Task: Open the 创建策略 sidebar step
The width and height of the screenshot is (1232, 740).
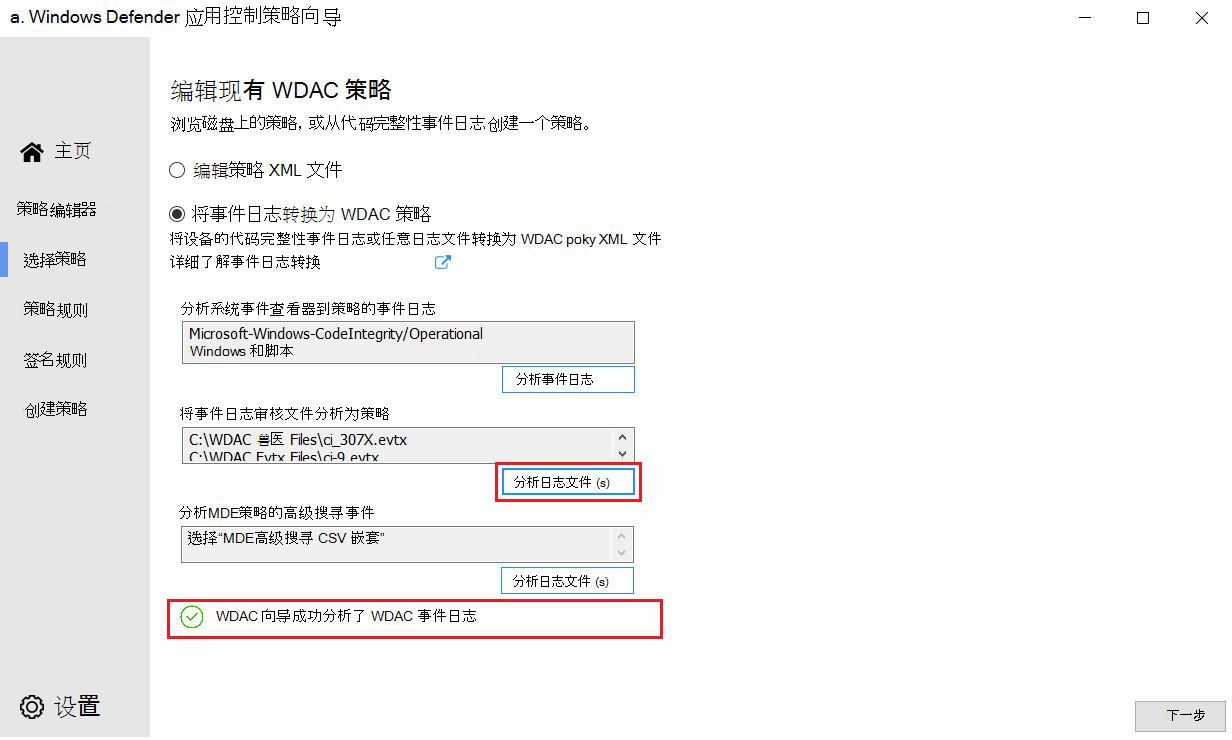Action: pos(55,409)
